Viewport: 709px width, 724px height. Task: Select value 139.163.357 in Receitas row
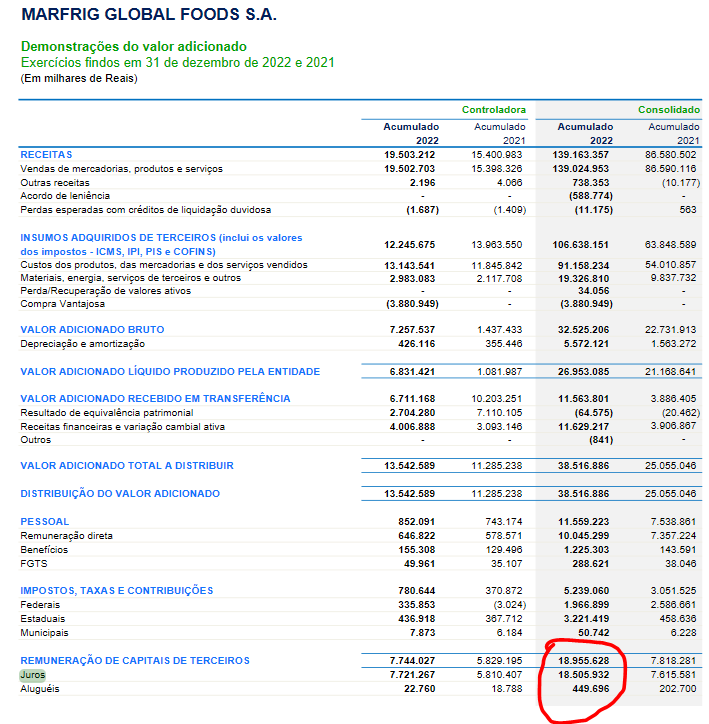pyautogui.click(x=580, y=155)
